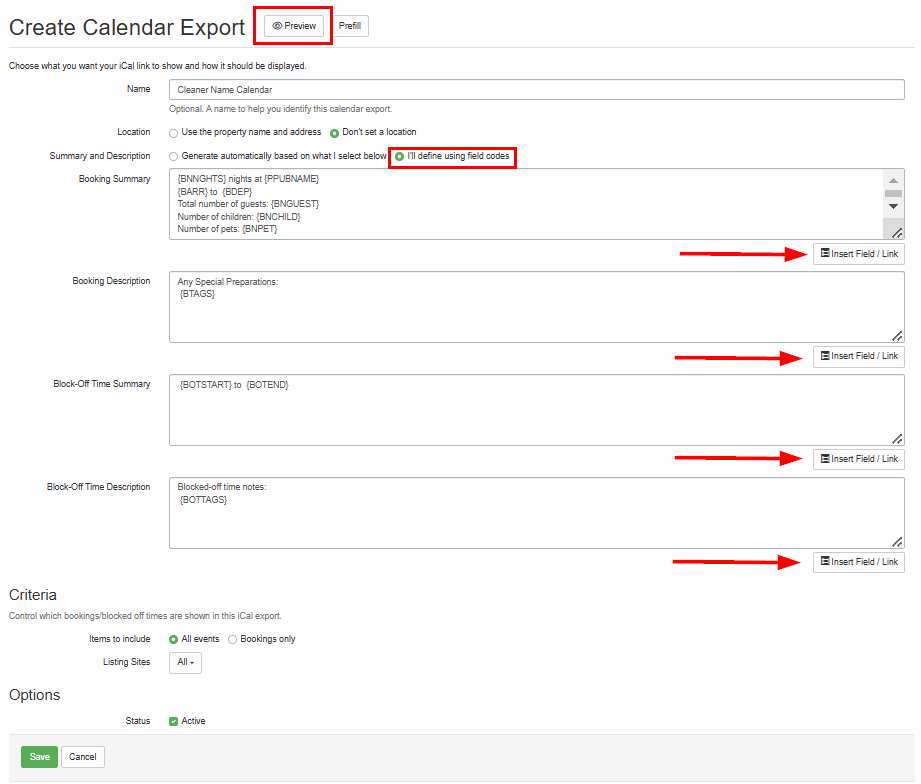Click the Block-Off Time Summary resize grip
This screenshot has width=921, height=784.
click(897, 438)
